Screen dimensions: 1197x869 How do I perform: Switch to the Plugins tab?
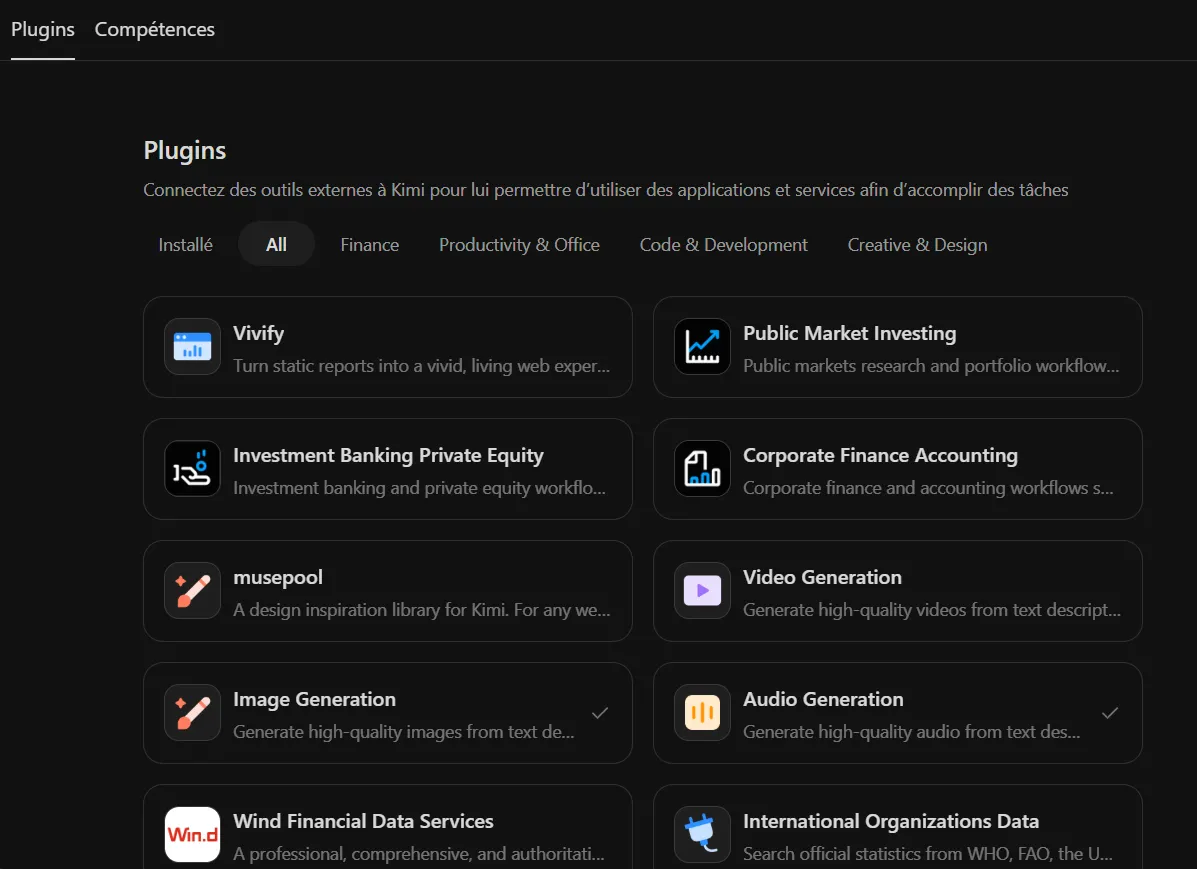[43, 29]
